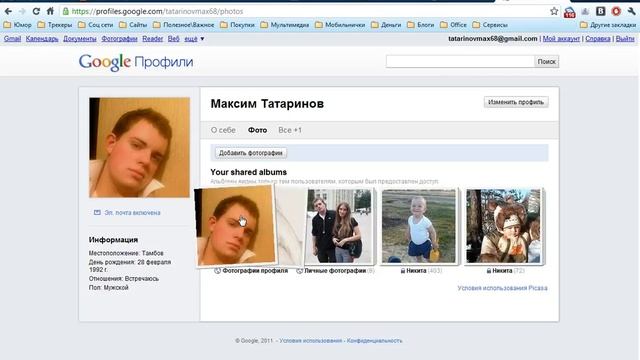
Task: Open the red mail counter extension icon
Action: coord(569,12)
